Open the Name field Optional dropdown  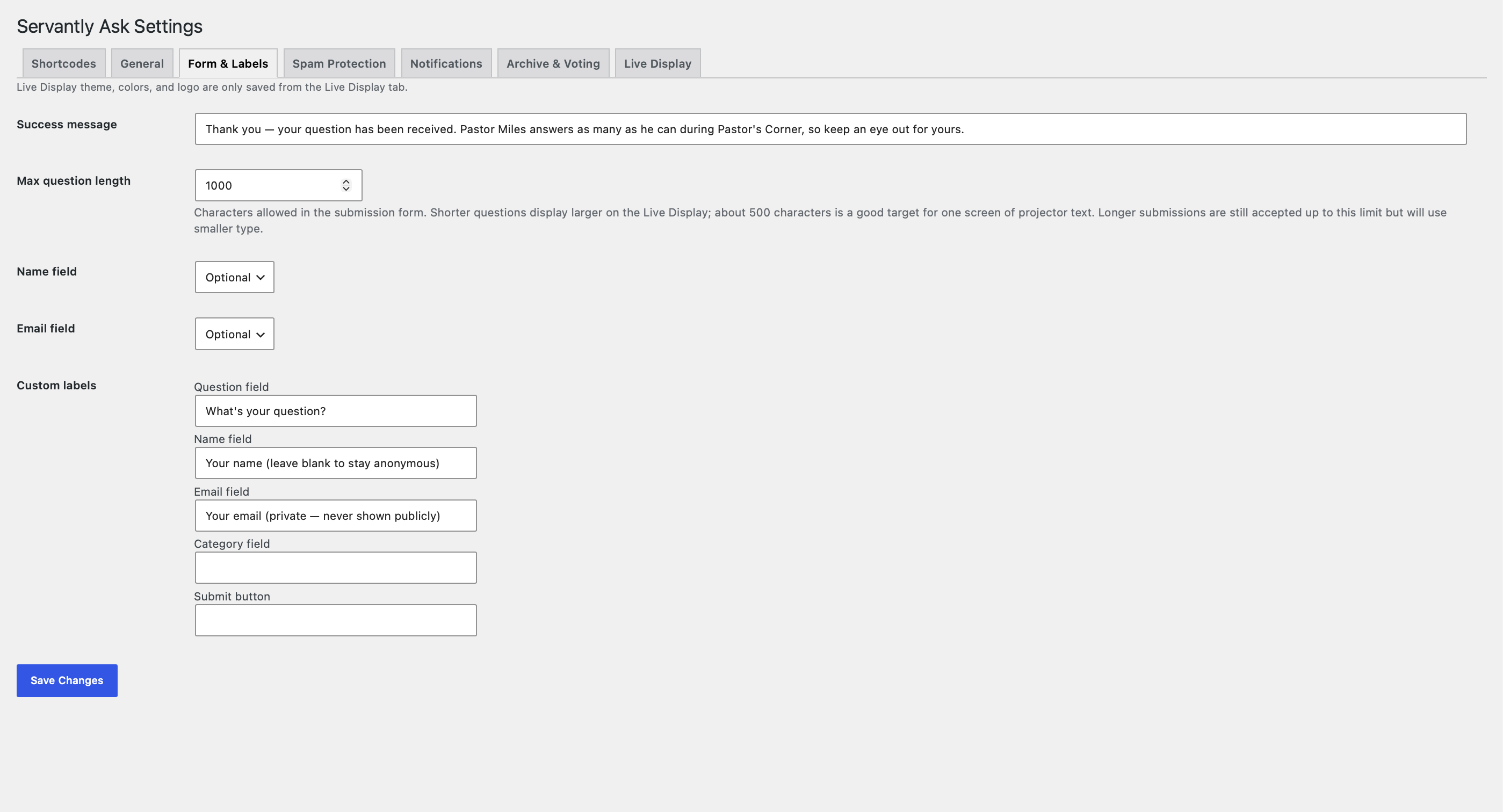click(235, 277)
